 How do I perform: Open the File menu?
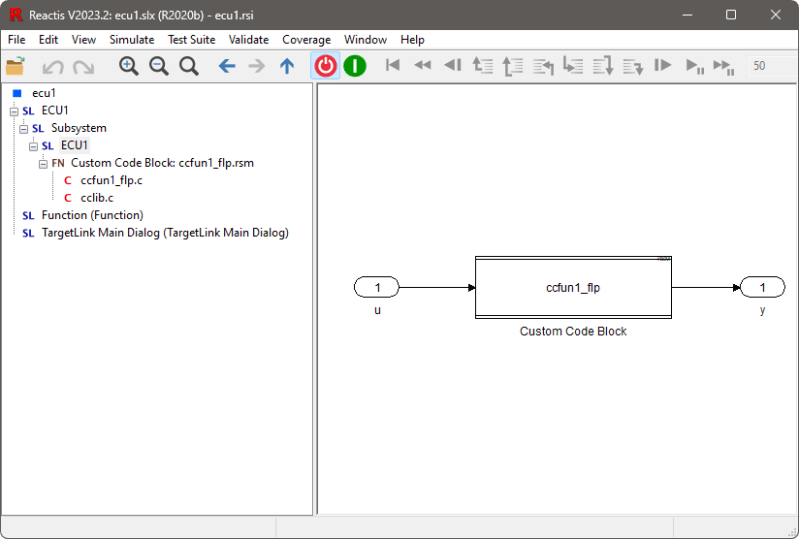pyautogui.click(x=16, y=40)
